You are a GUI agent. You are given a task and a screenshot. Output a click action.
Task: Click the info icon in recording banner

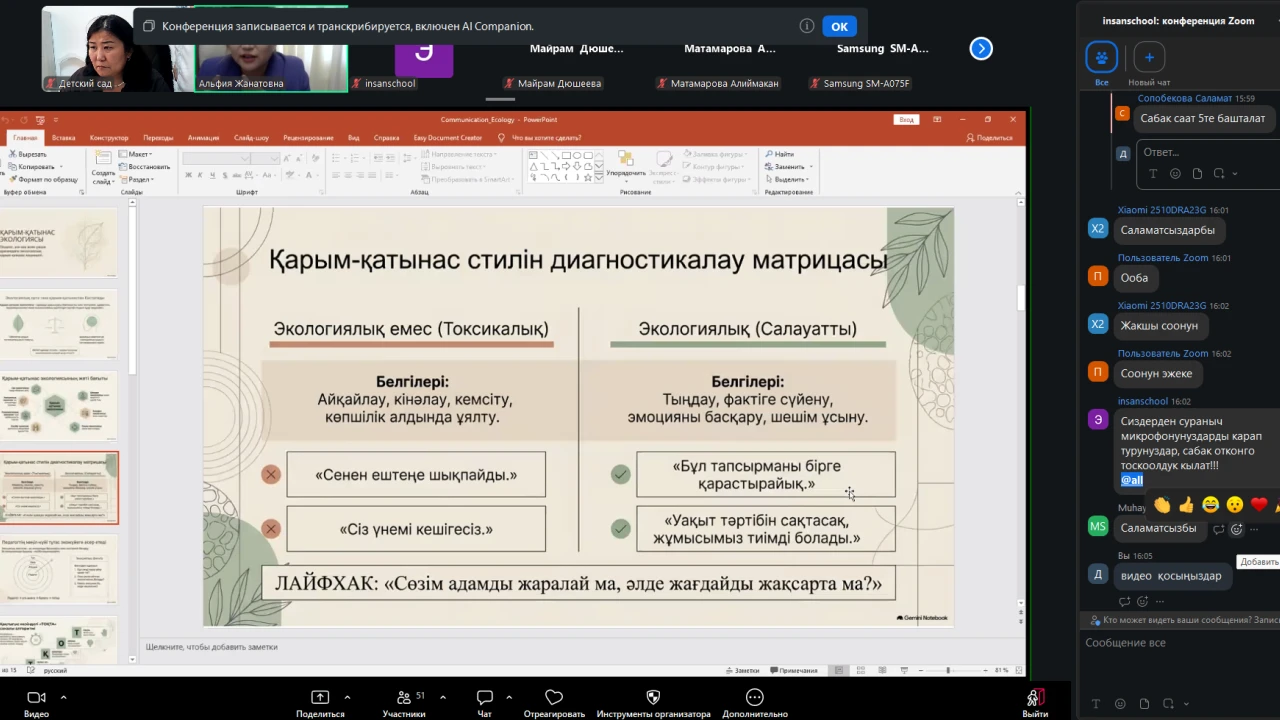pos(806,26)
